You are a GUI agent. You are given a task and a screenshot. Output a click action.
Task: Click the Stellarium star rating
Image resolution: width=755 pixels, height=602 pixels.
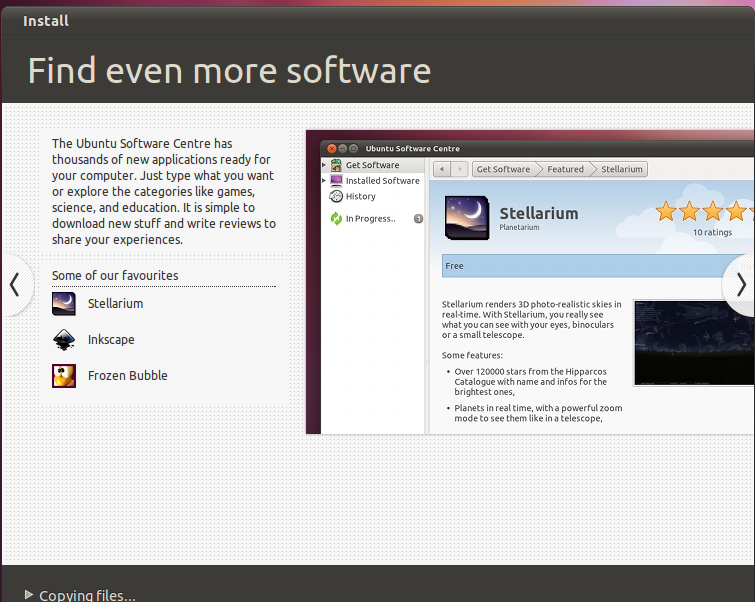[704, 211]
